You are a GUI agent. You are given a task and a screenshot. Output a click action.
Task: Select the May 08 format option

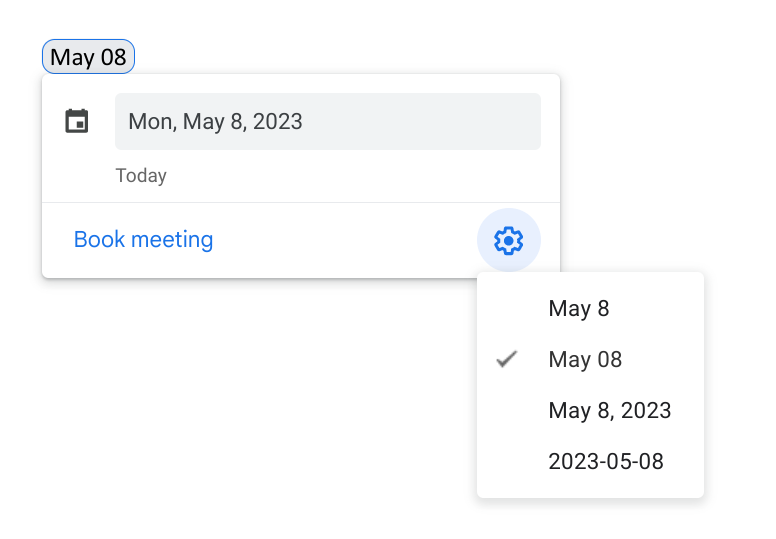[x=585, y=360]
